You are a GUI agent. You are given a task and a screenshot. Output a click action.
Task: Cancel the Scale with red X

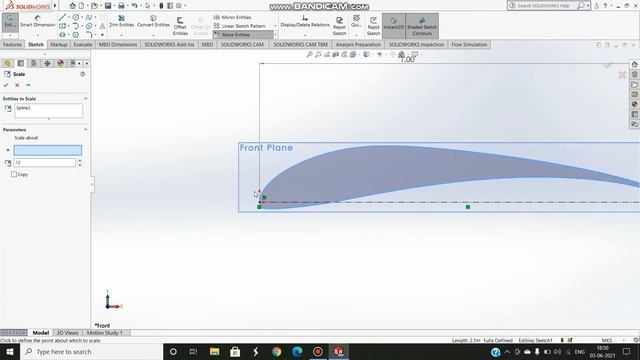pos(17,85)
